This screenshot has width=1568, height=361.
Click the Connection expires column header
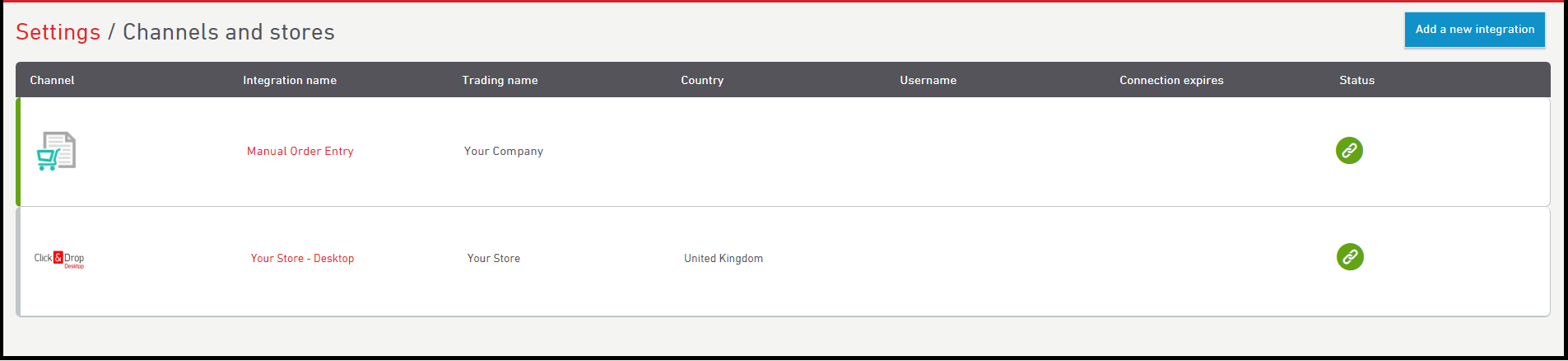[1171, 80]
